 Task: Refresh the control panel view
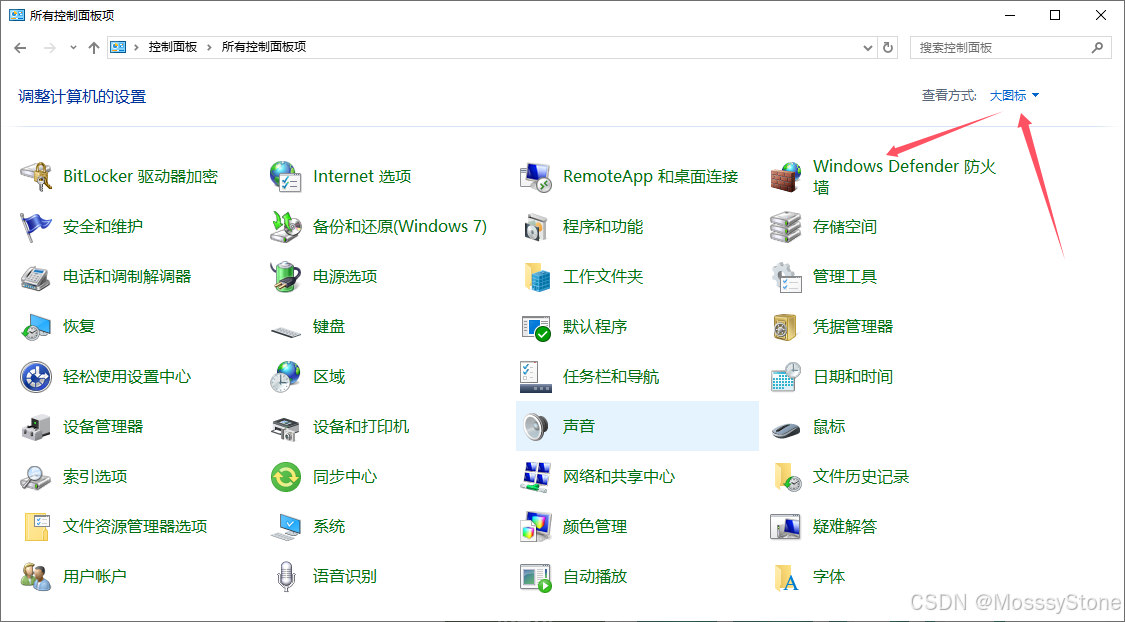[888, 47]
